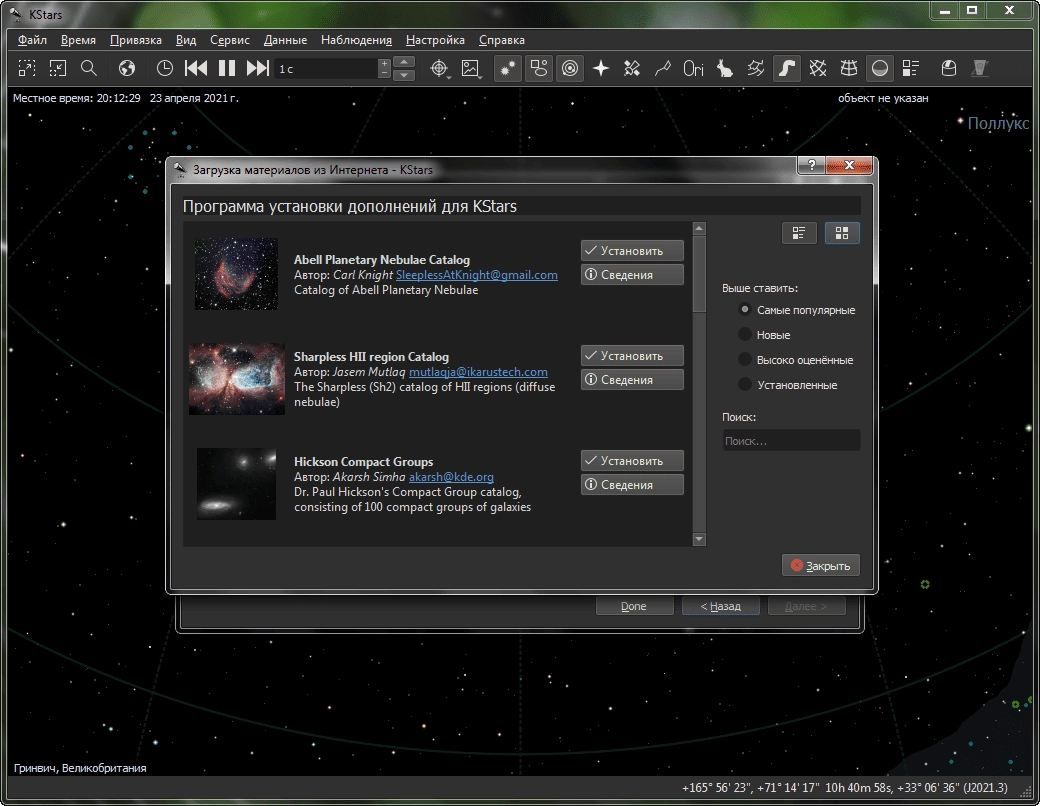
Task: Open the Привязка menu
Action: pos(135,40)
